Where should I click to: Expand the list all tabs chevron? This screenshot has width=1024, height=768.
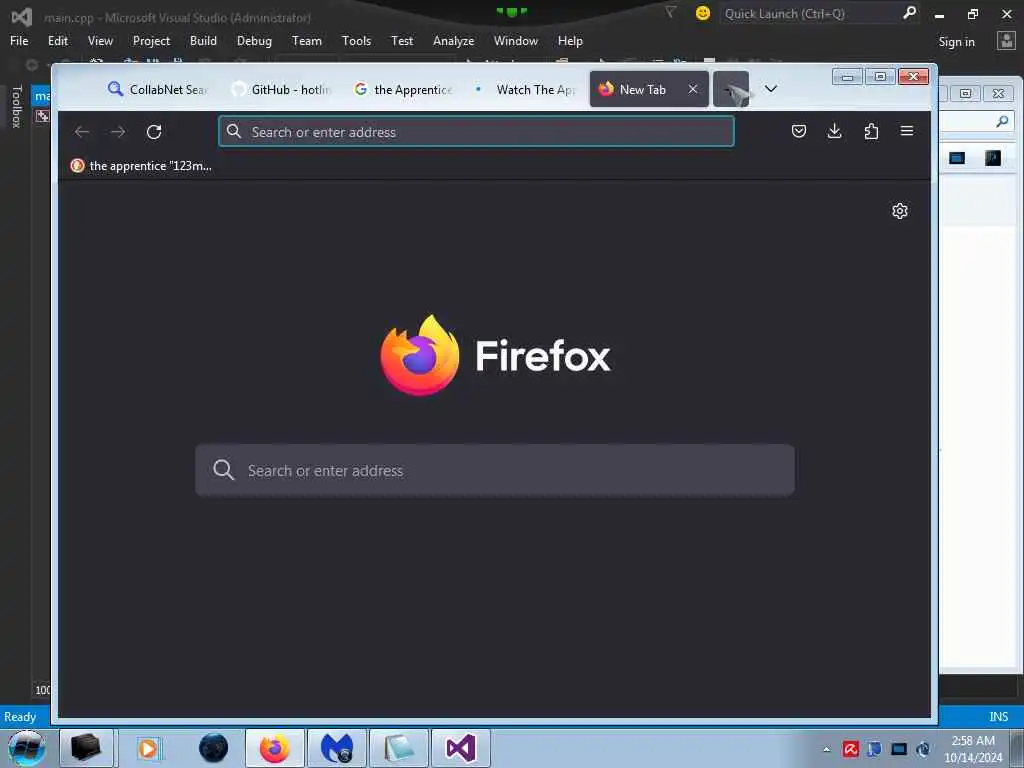(771, 89)
